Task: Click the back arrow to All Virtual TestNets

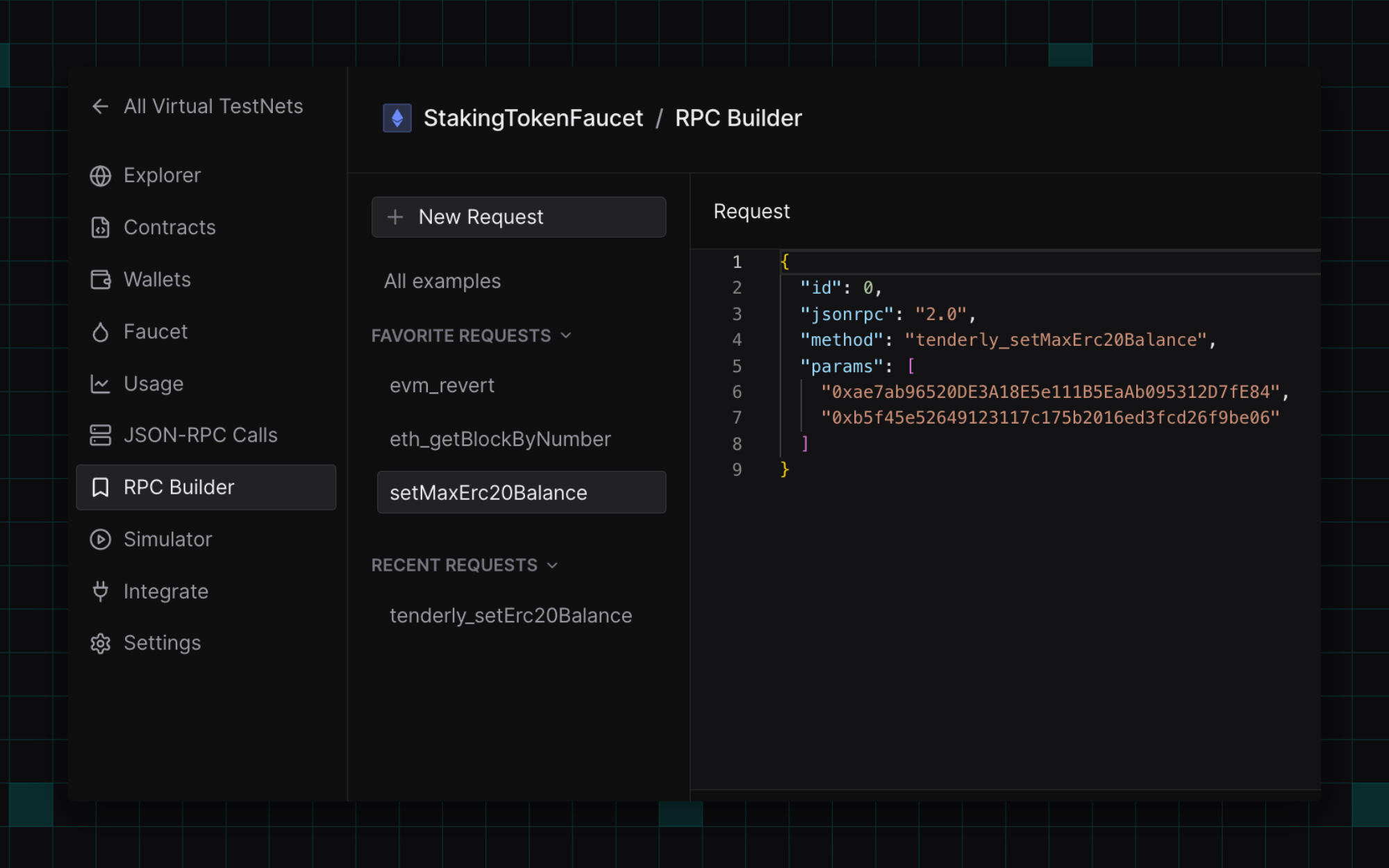Action: 101,106
